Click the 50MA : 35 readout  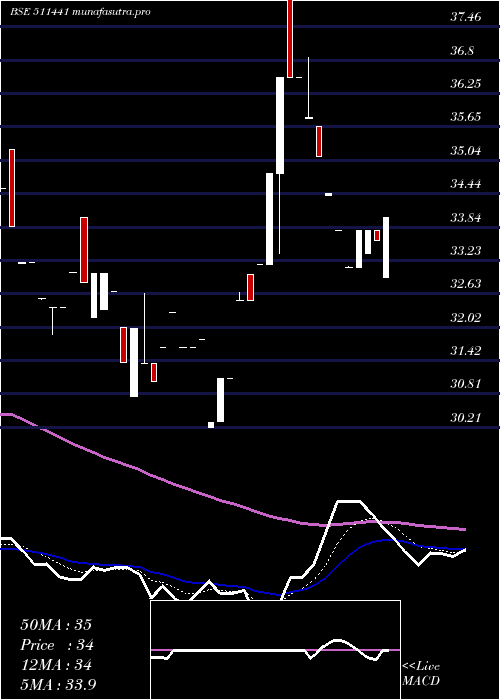click(x=56, y=625)
